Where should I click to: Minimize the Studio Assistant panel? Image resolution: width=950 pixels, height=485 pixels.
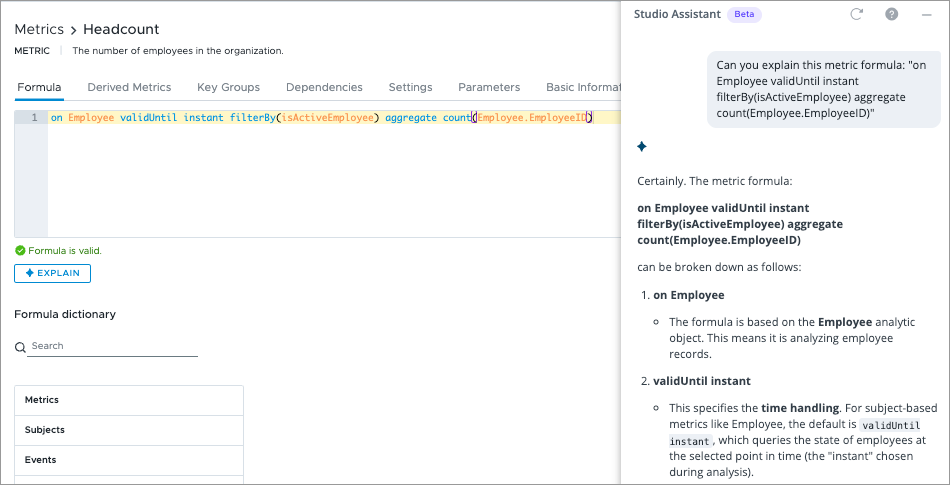tap(926, 14)
